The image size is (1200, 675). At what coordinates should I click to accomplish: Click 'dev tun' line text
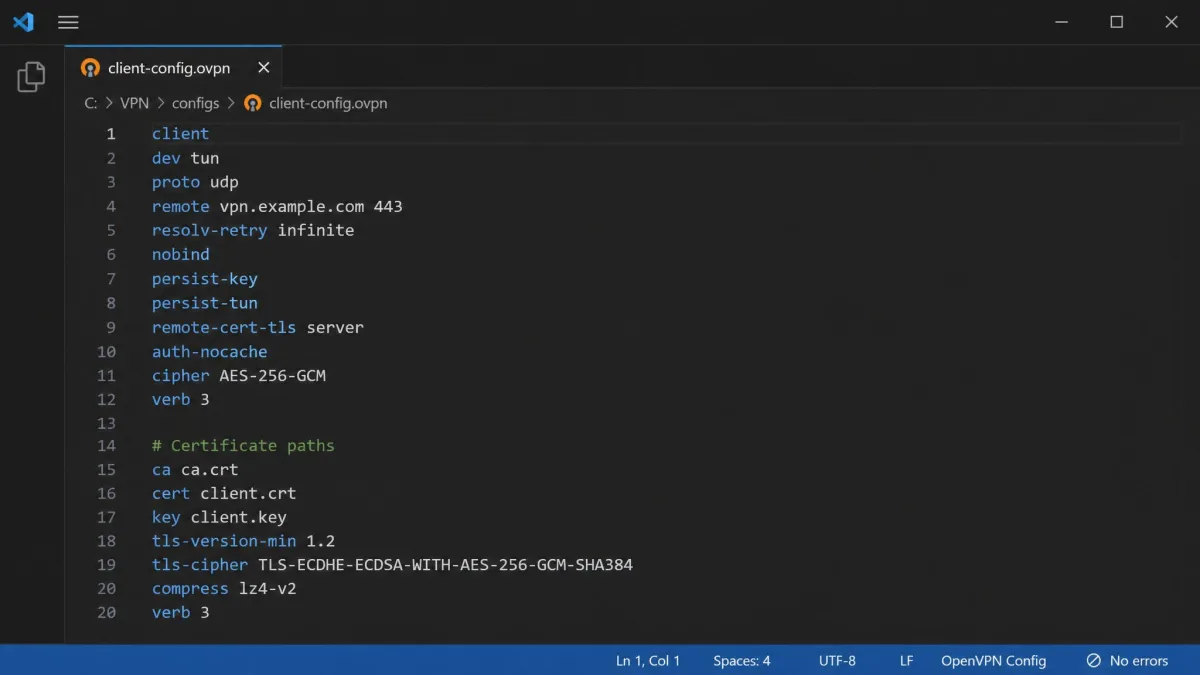click(185, 158)
